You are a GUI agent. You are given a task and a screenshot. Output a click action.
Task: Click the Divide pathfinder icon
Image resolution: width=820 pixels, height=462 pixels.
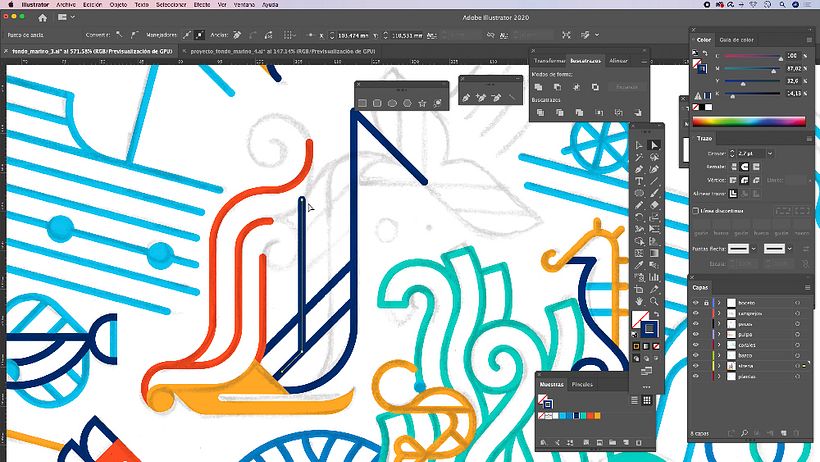540,112
